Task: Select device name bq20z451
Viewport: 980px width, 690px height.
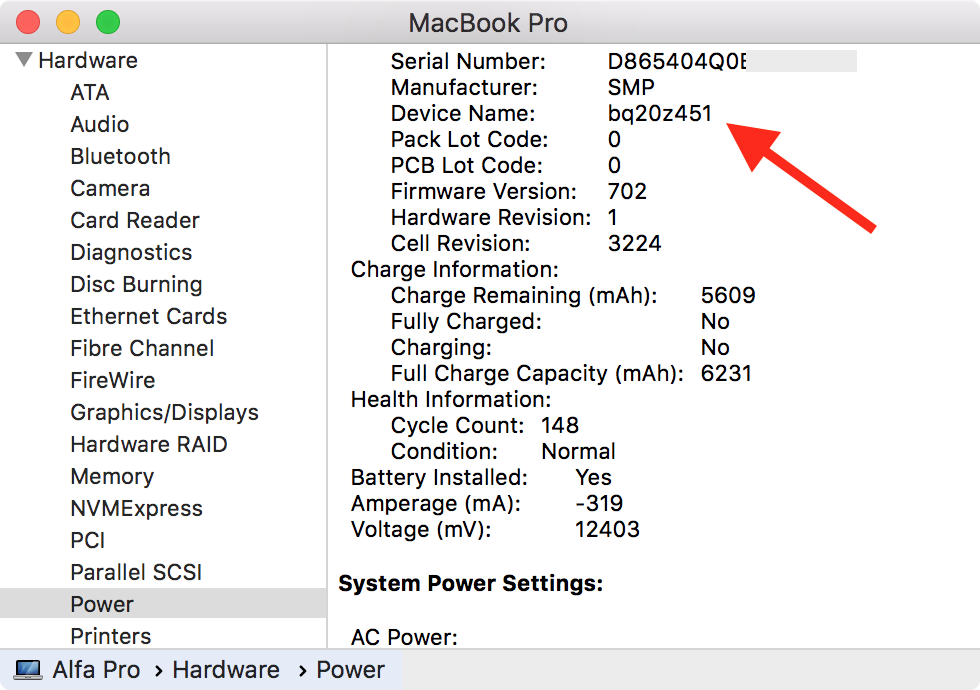Action: [660, 114]
